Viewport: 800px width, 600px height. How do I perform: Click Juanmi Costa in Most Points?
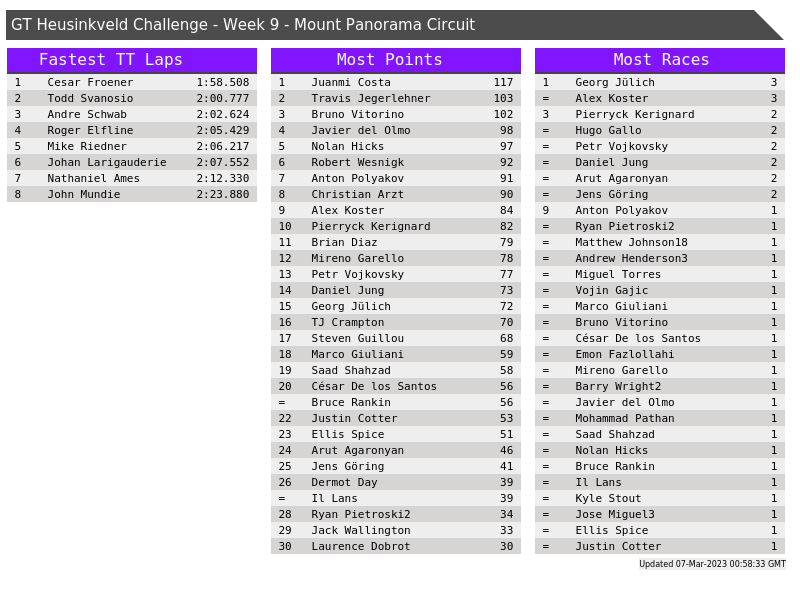coord(351,82)
